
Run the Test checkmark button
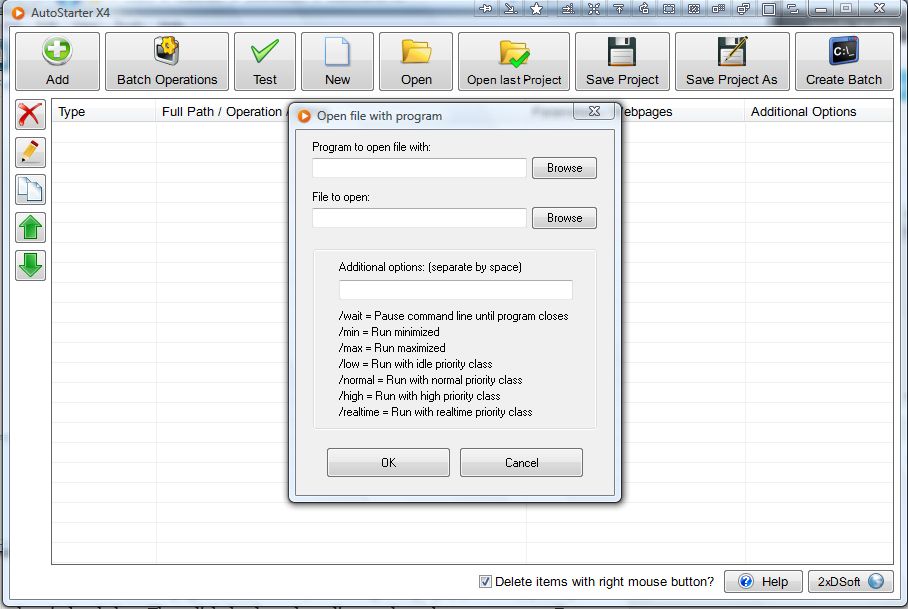click(x=265, y=61)
